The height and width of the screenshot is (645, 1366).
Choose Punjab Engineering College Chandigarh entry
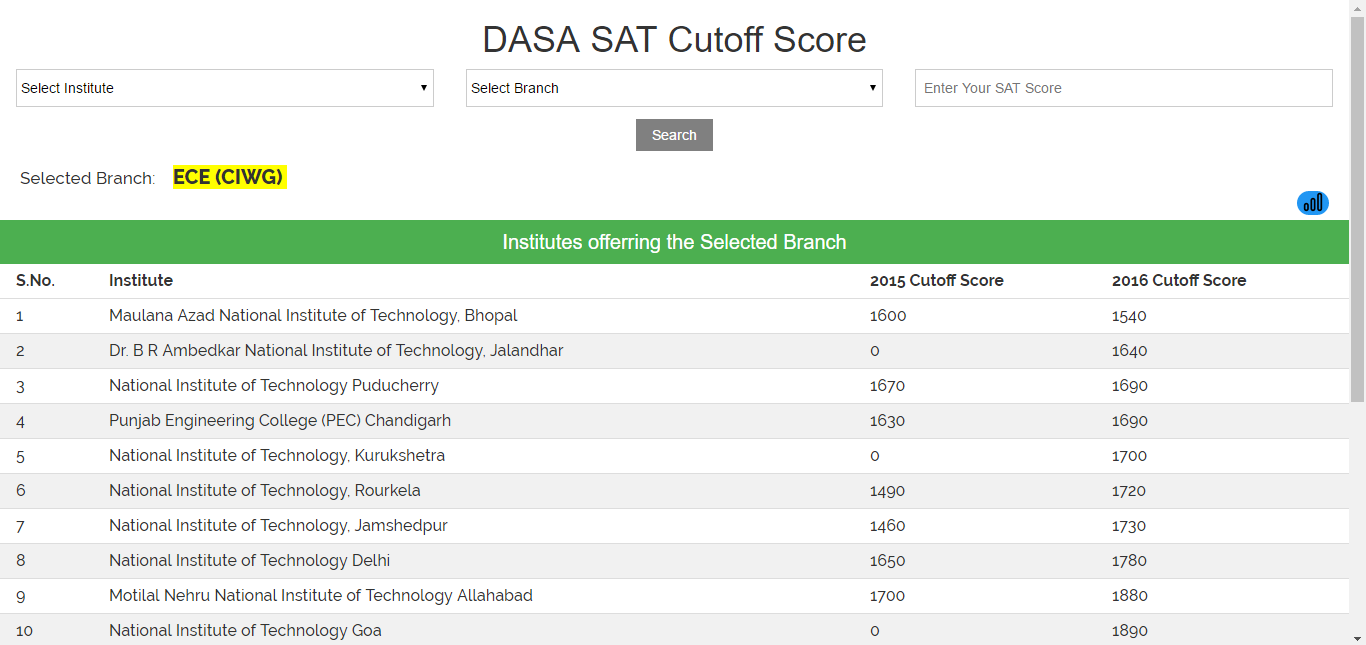click(280, 421)
